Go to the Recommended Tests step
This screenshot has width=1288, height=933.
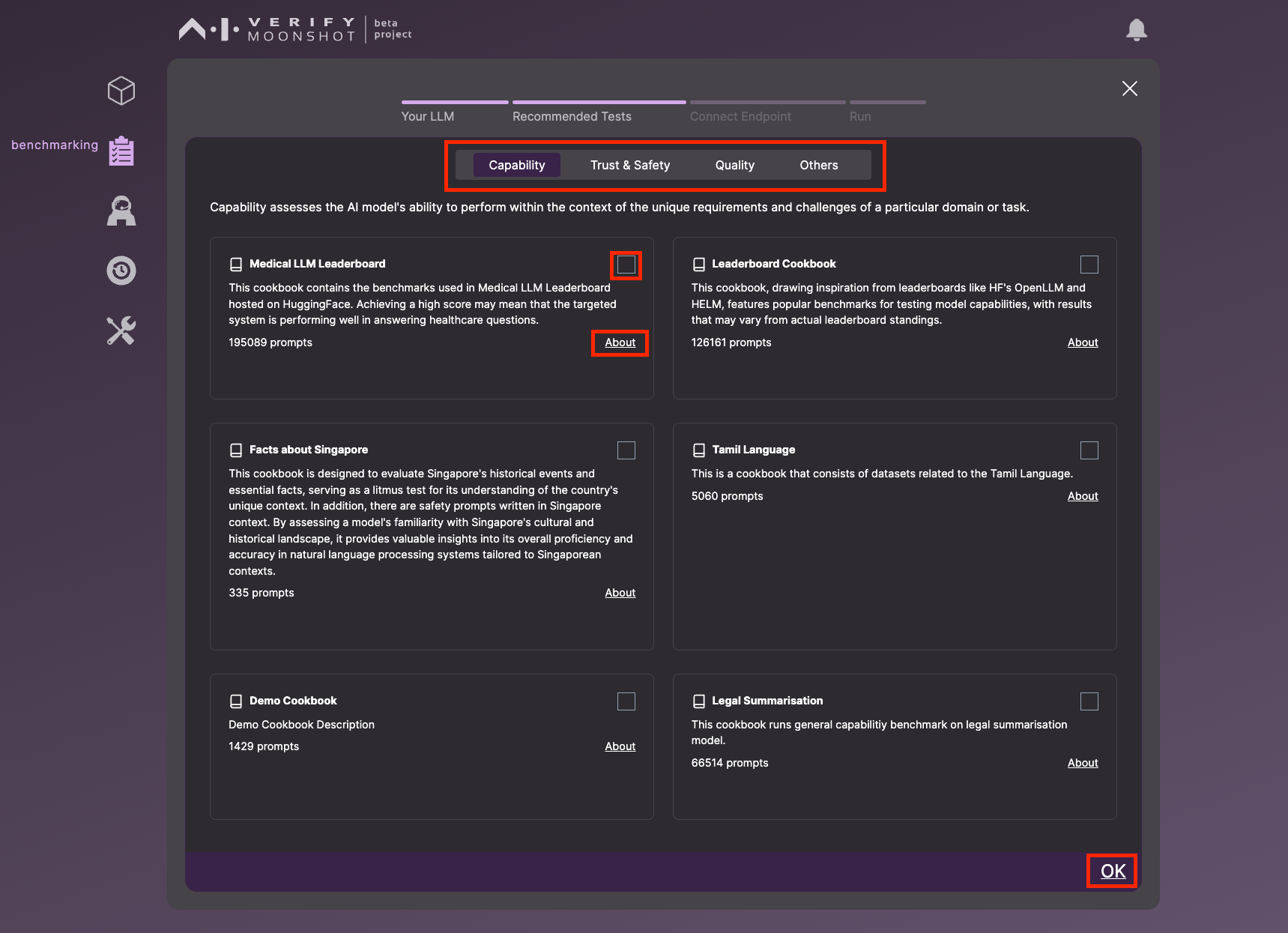[x=572, y=116]
